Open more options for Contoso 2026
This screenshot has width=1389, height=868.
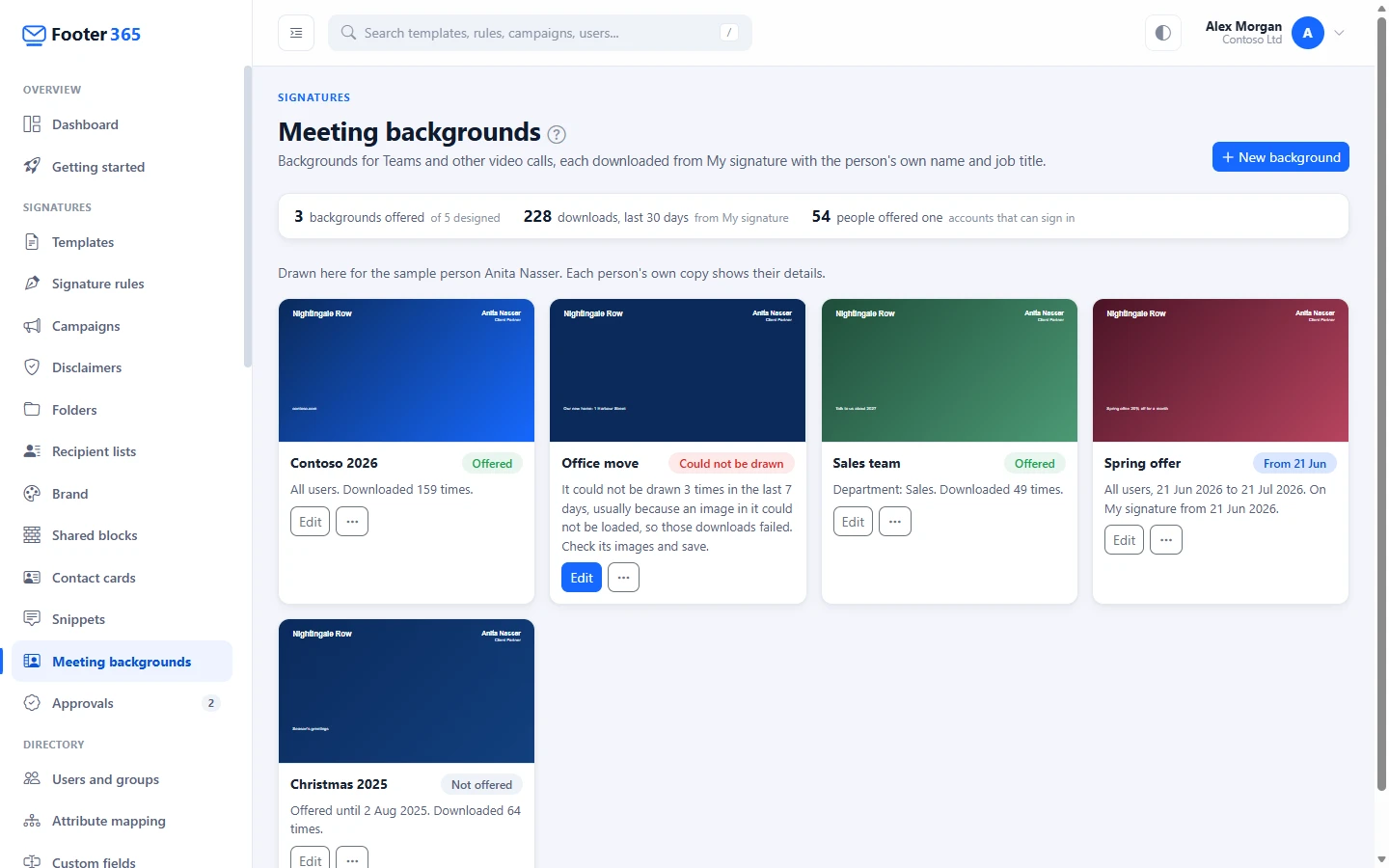click(352, 522)
